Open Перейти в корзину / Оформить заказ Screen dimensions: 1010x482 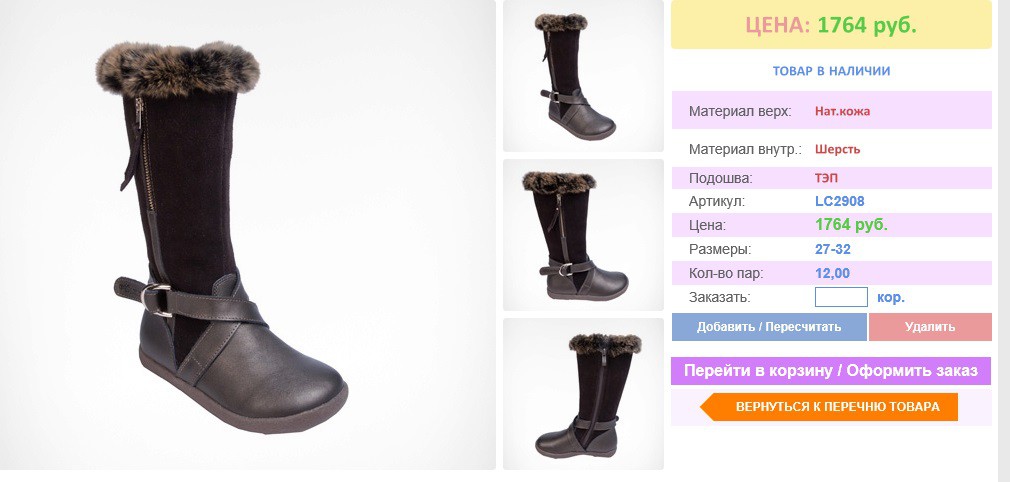(831, 371)
